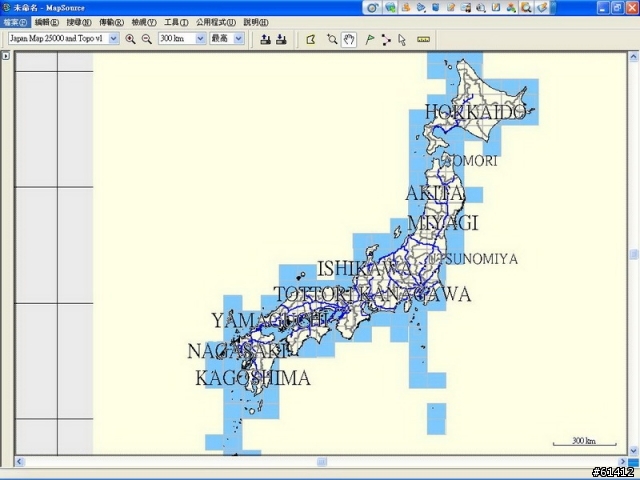Click the AKITA label on the map

tap(435, 193)
